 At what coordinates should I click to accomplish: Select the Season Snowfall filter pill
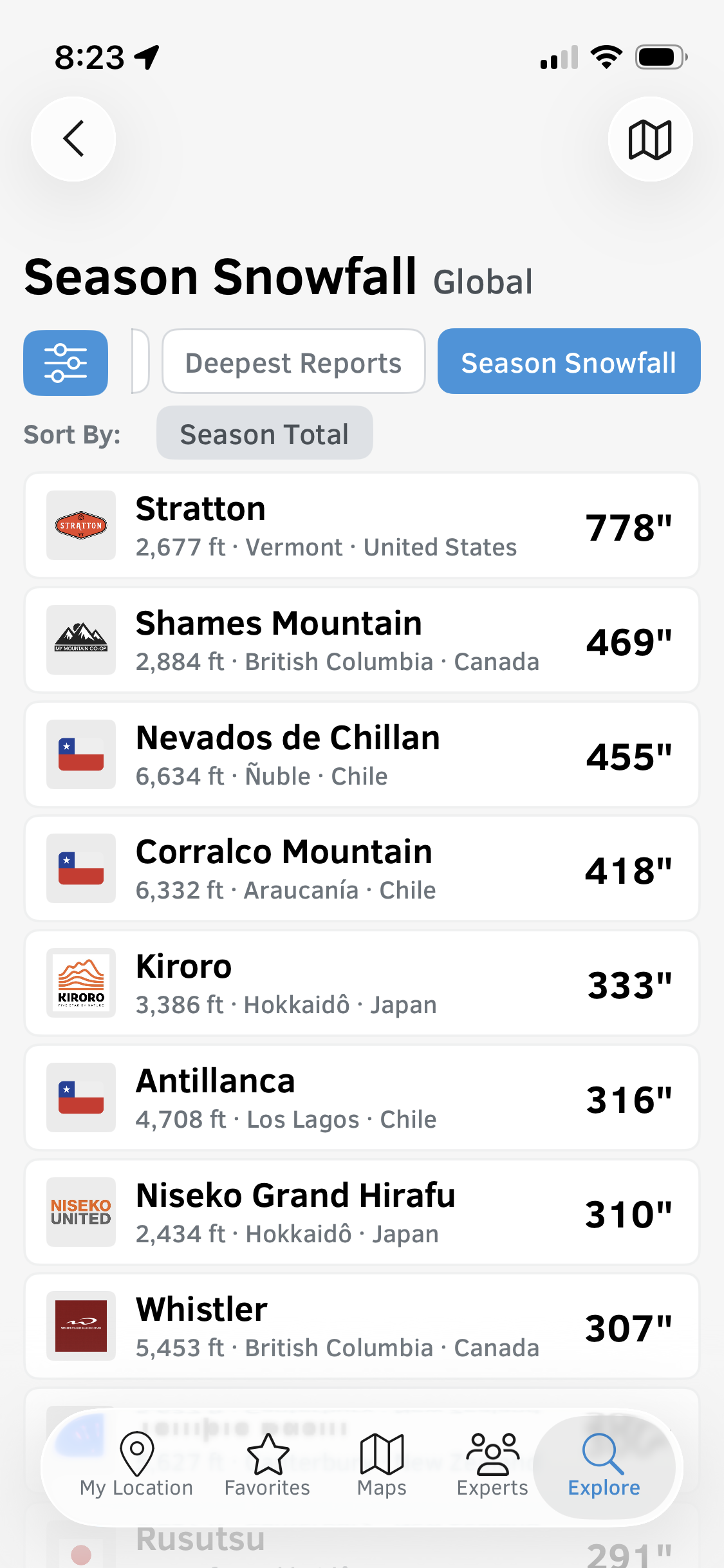click(569, 362)
